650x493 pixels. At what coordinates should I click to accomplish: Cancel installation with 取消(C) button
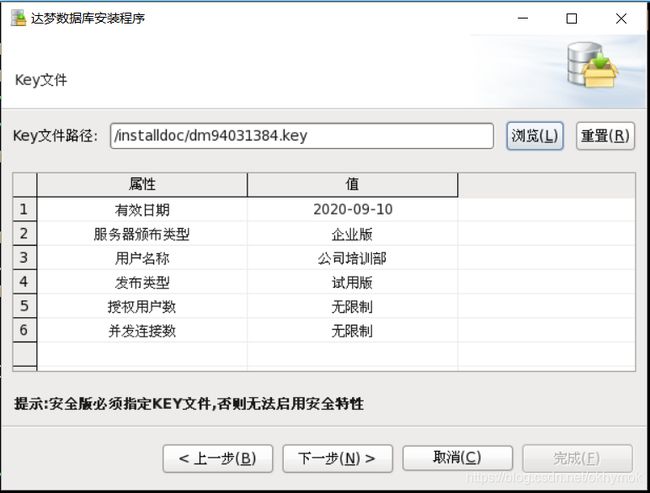point(457,458)
